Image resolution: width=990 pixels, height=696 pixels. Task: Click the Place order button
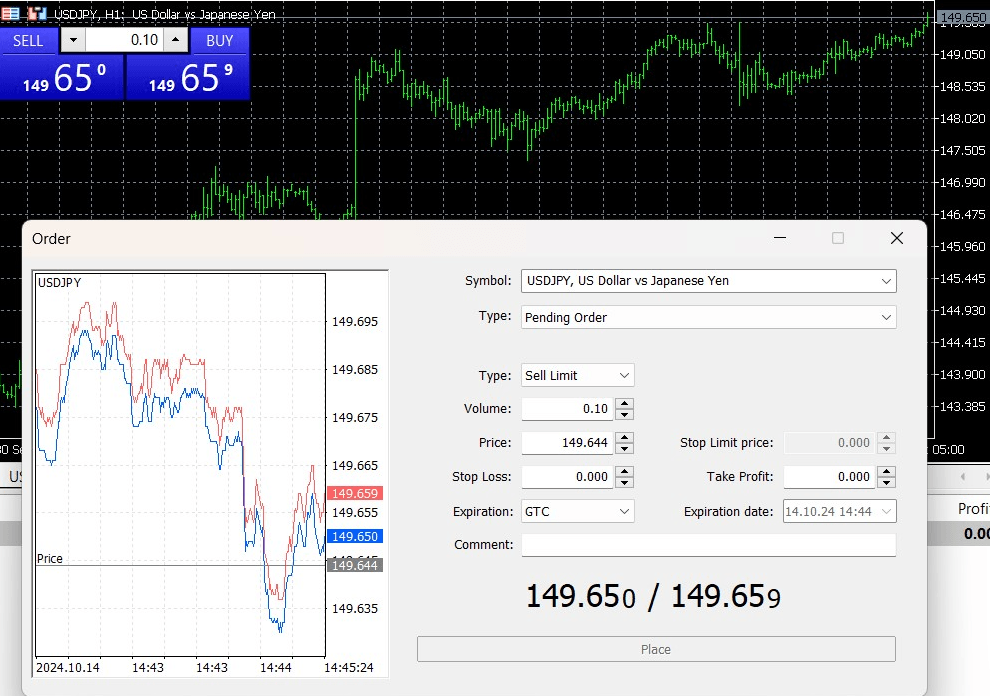click(x=656, y=649)
